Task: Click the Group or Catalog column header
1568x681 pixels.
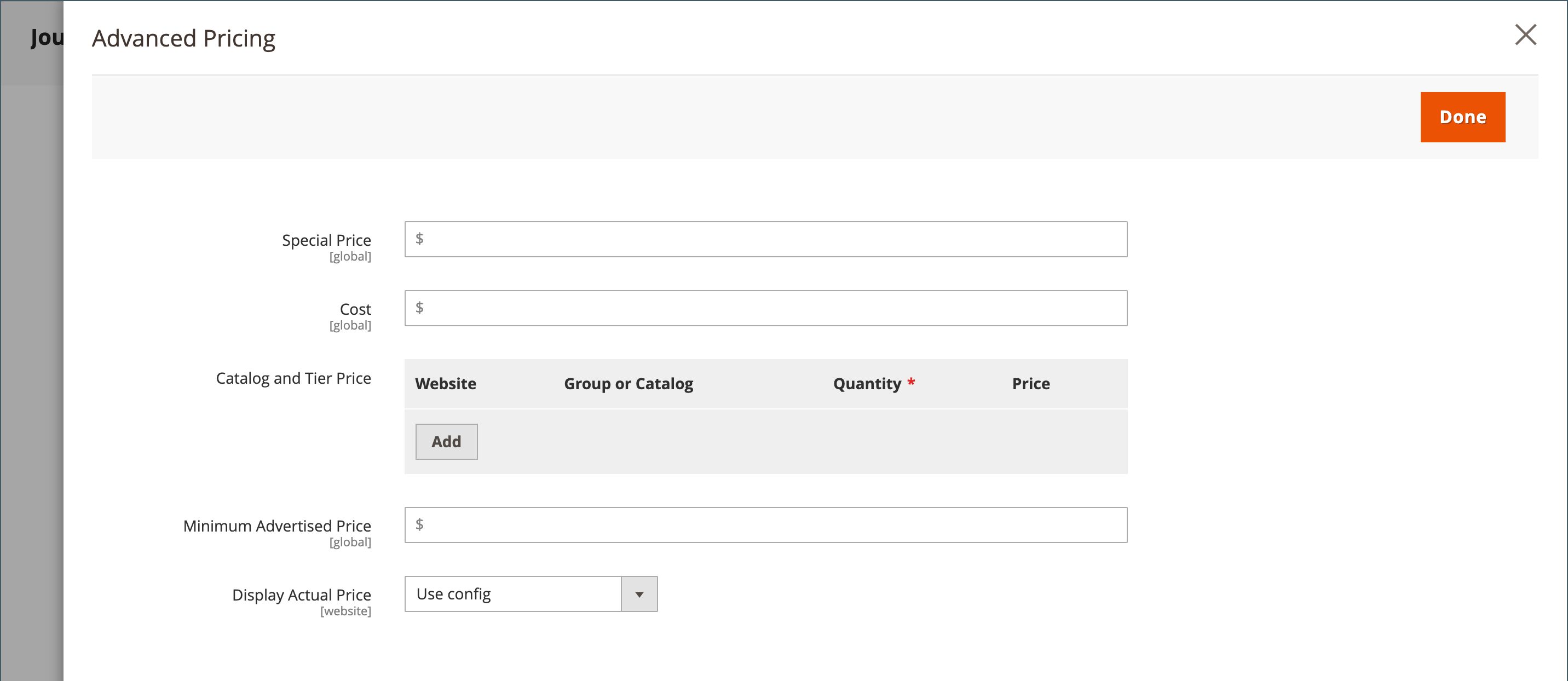Action: point(628,383)
